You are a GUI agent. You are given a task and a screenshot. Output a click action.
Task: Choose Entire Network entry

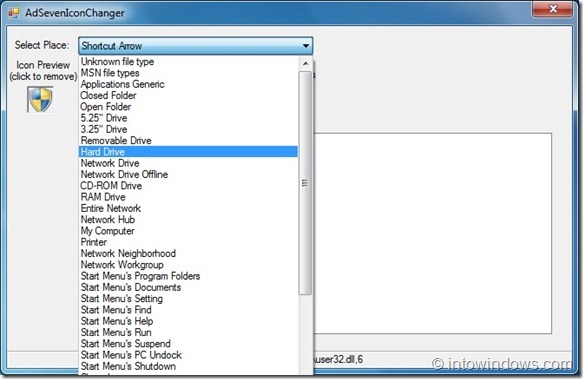coord(189,208)
